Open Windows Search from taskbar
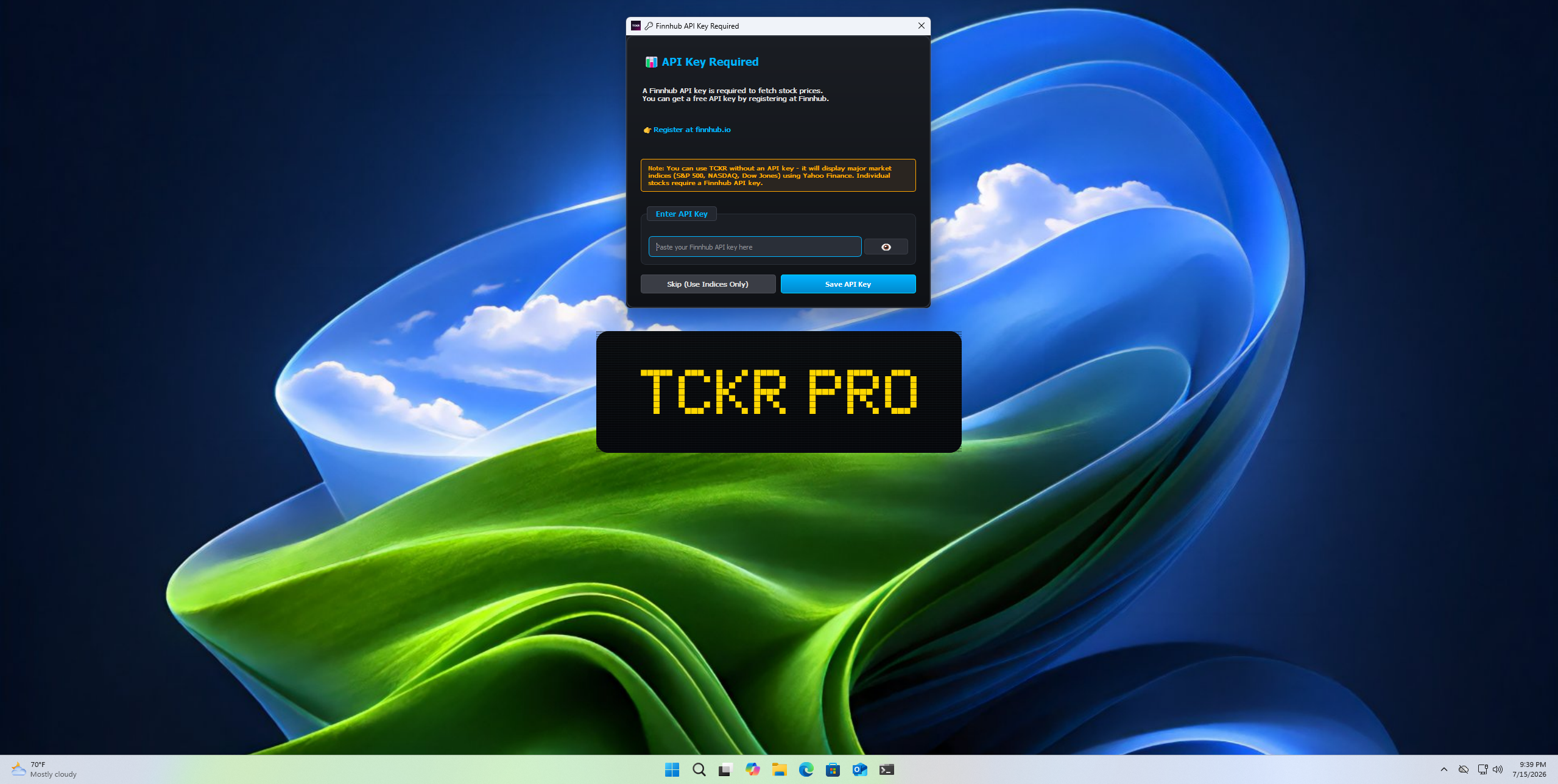 (x=699, y=769)
